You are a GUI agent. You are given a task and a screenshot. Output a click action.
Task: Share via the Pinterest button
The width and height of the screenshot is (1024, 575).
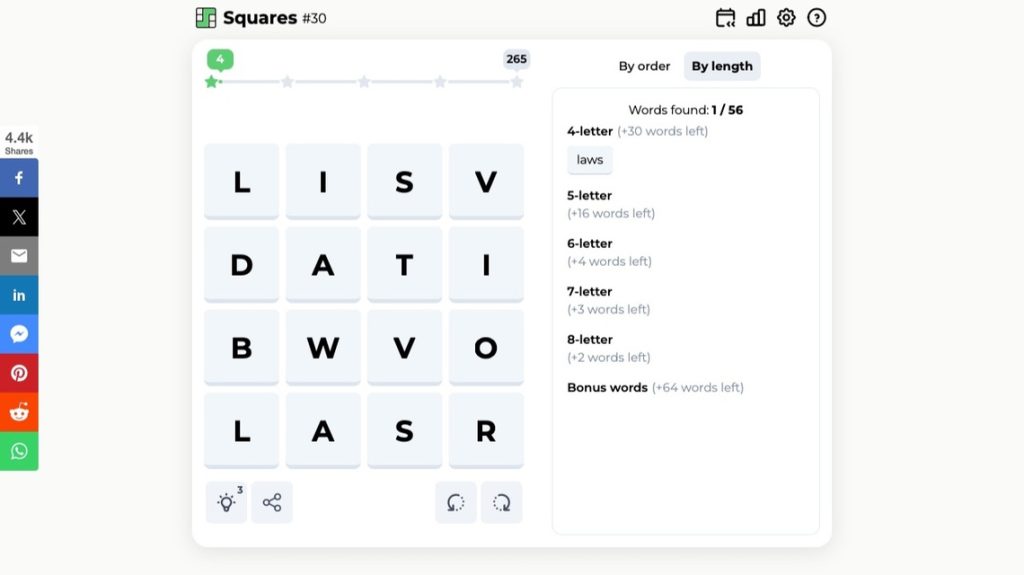pyautogui.click(x=19, y=373)
